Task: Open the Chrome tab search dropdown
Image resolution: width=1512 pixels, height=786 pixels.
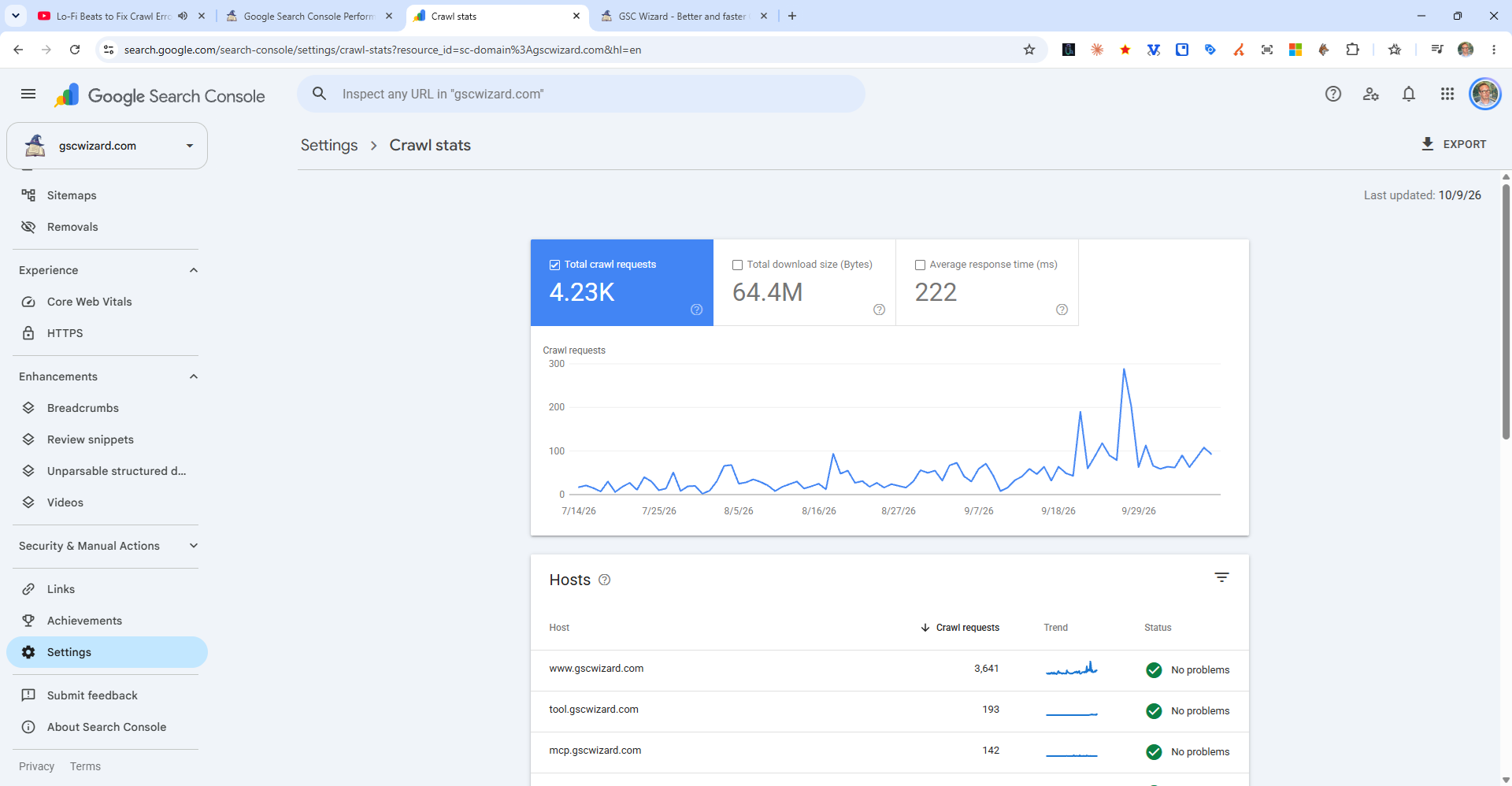Action: [x=16, y=16]
